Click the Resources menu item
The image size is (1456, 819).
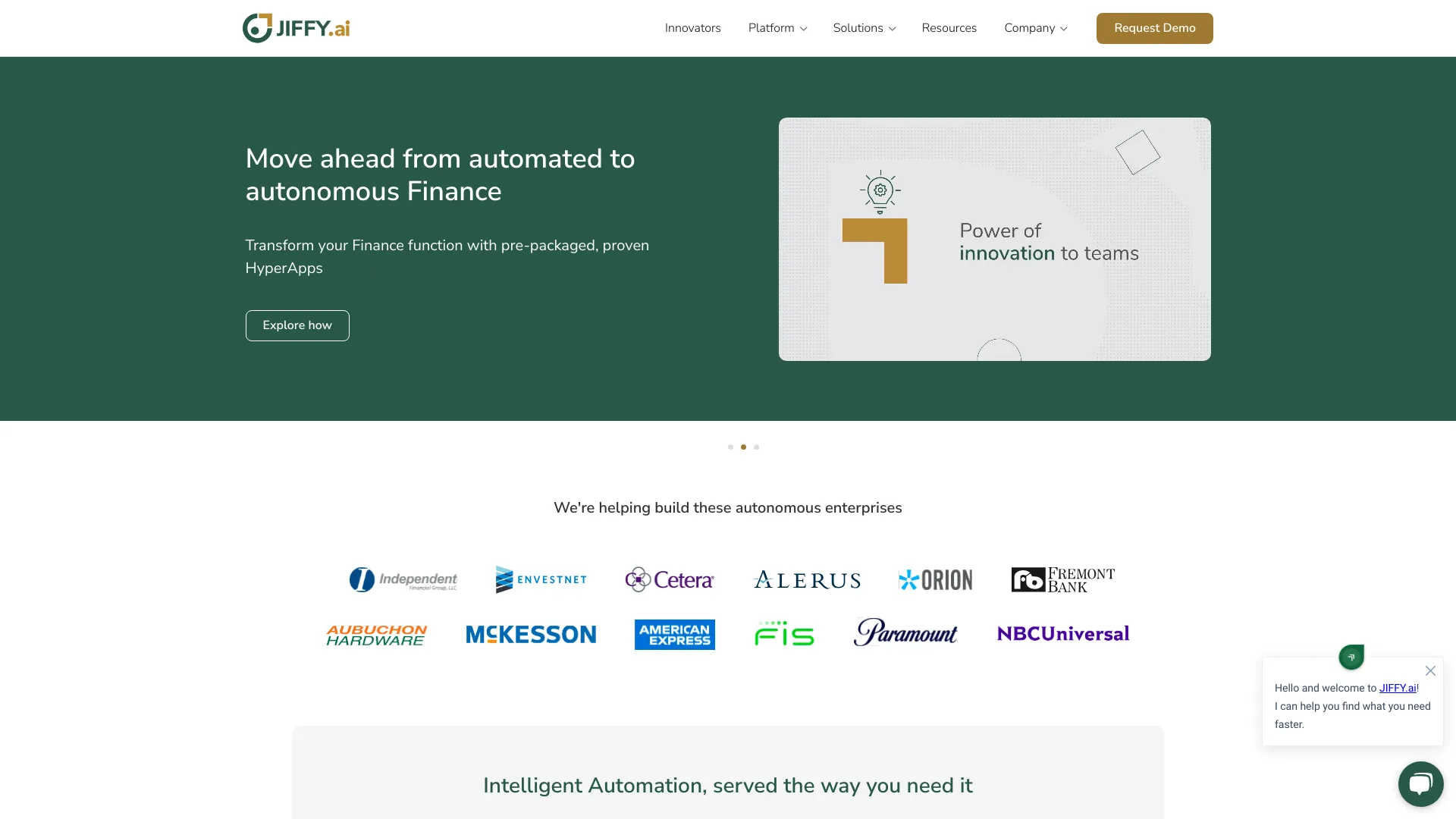949,28
